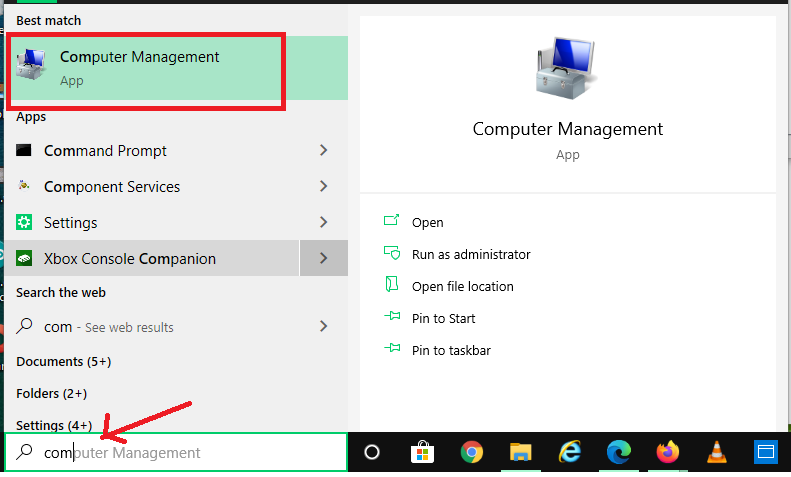Click the Run as administrator shield icon

tap(392, 253)
